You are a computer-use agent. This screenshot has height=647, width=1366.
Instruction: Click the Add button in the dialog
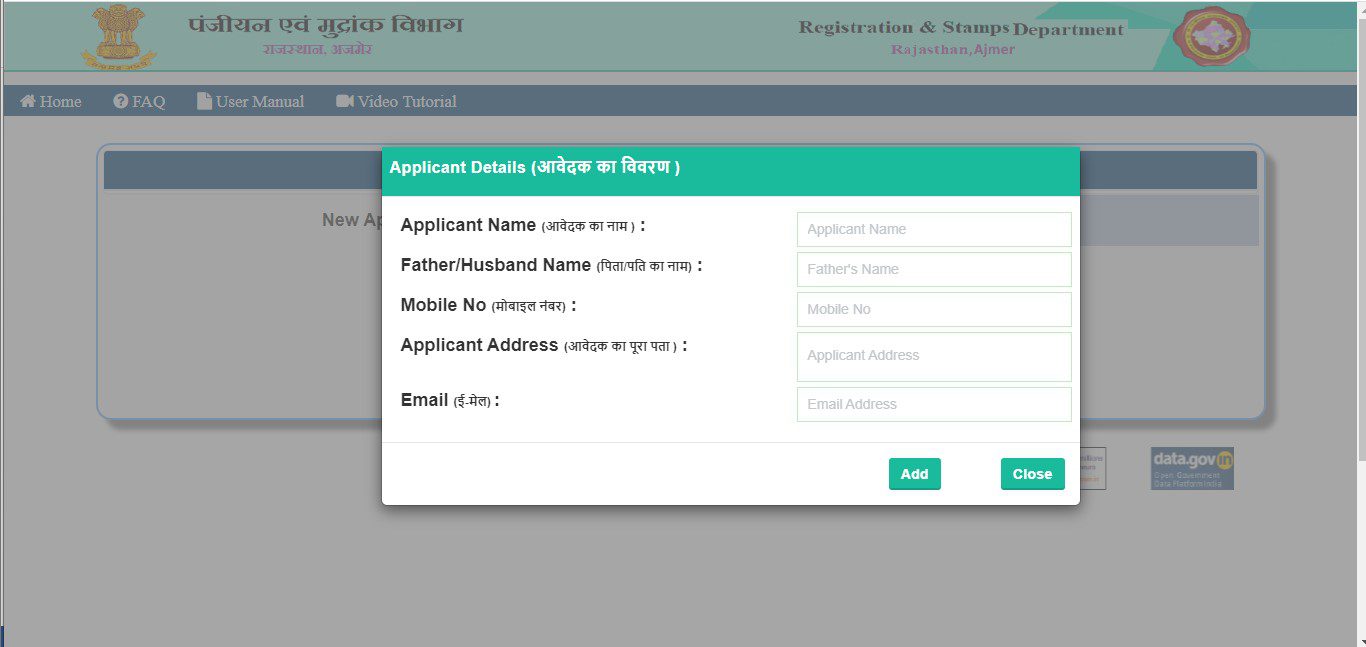914,474
